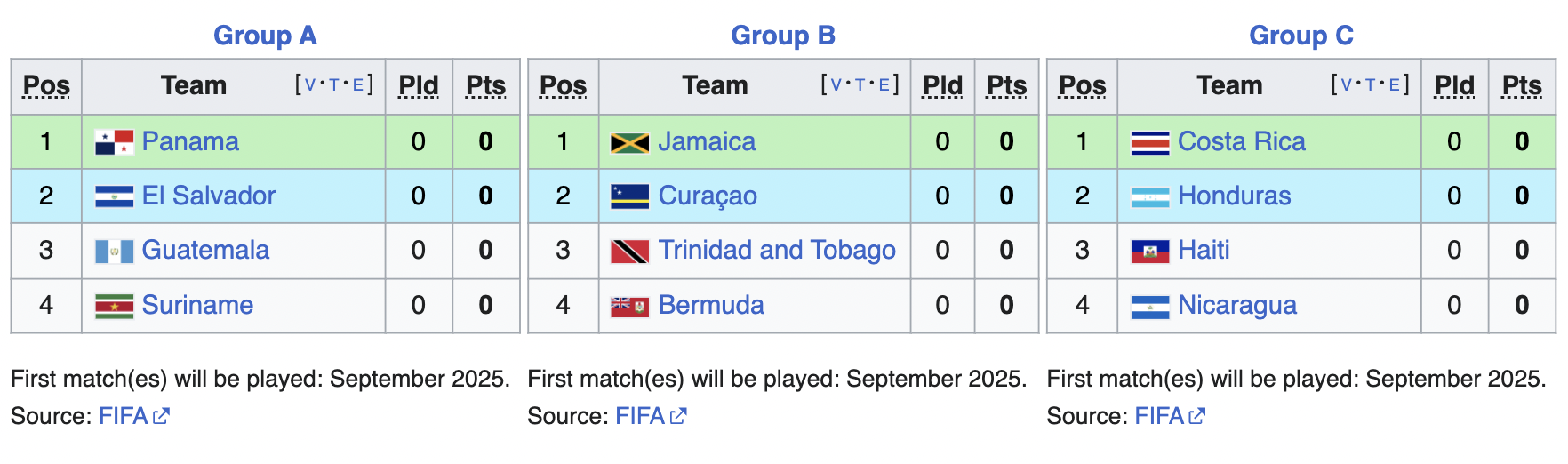Click the Curaçao flag icon
Screen dimensions: 1568x464
click(x=629, y=196)
